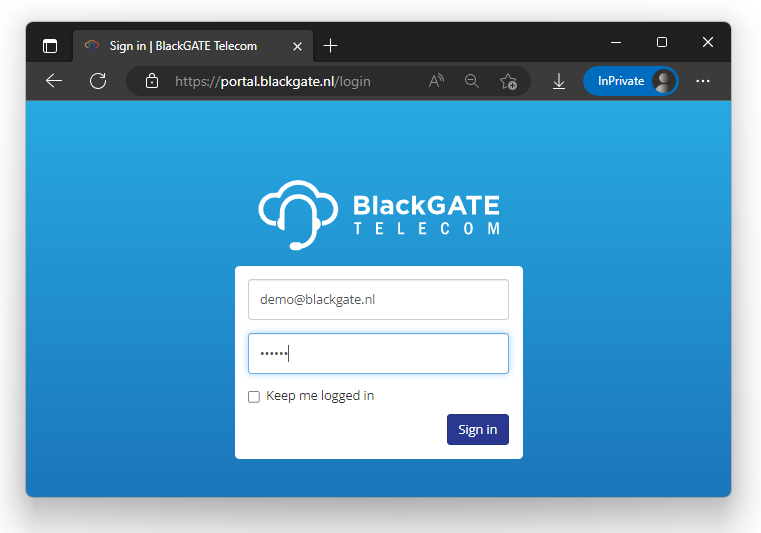Check Keep me logged in box

[x=254, y=397]
